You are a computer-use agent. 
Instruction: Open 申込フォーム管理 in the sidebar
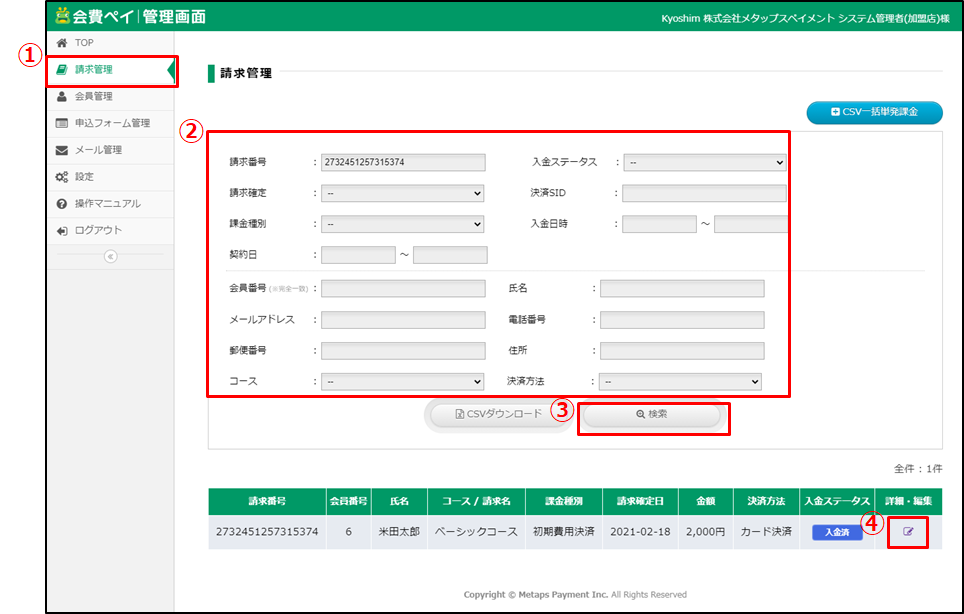coord(111,124)
